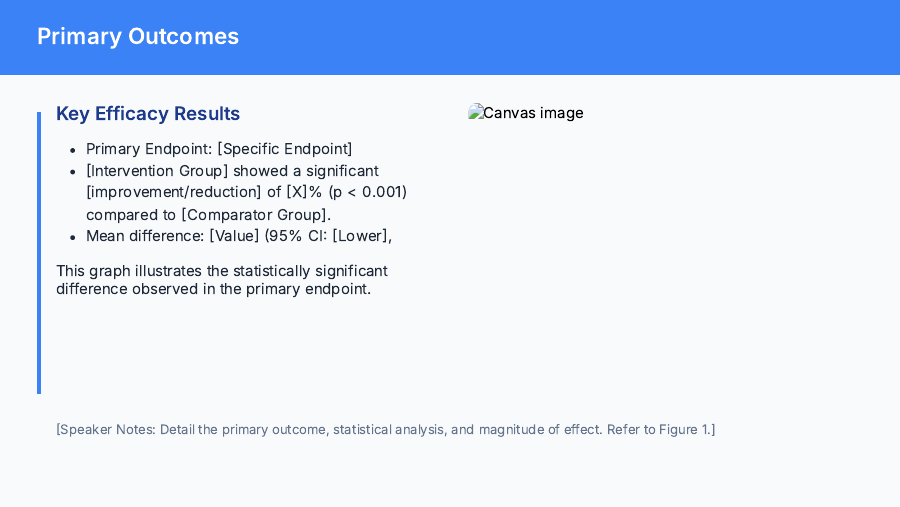Click the "Mean difference" bullet label
Screen dimensions: 900x507
click(x=144, y=236)
